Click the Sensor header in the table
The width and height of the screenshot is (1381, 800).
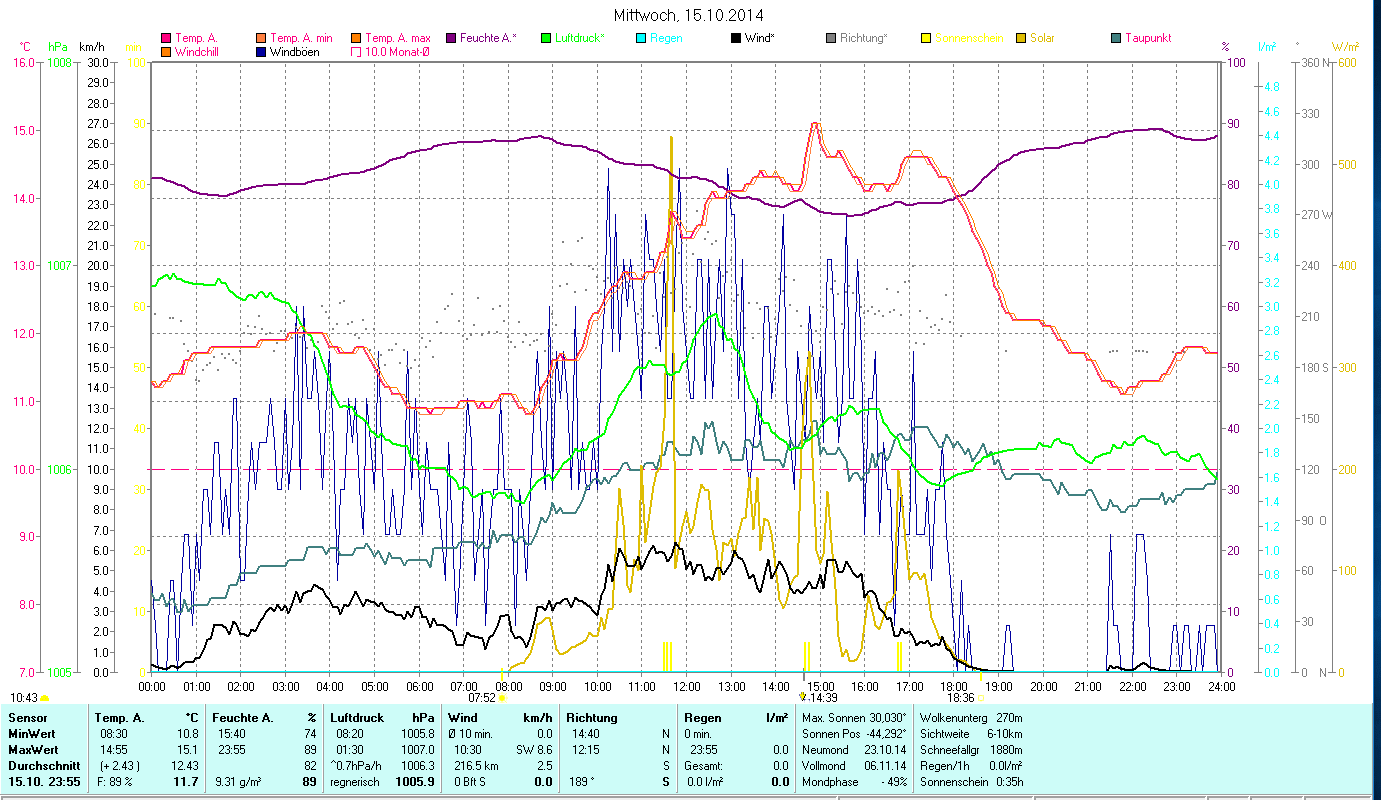27,718
